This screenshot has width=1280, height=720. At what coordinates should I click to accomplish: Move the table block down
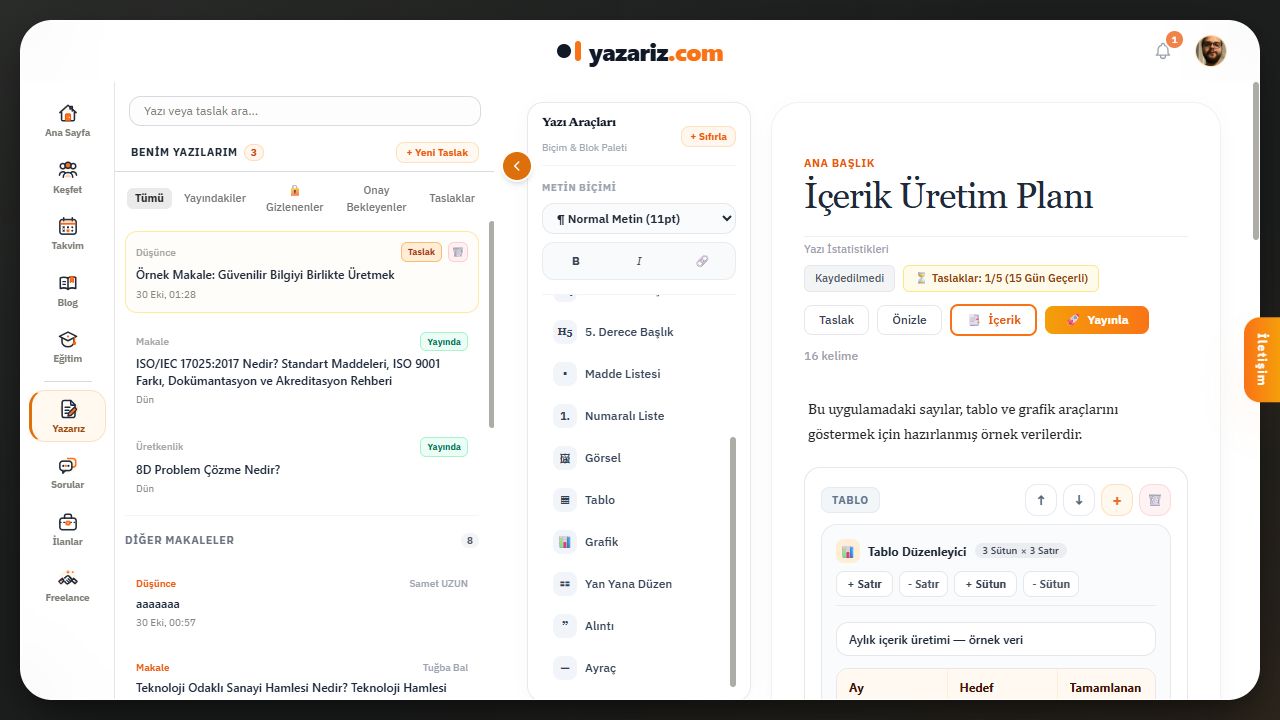point(1079,500)
